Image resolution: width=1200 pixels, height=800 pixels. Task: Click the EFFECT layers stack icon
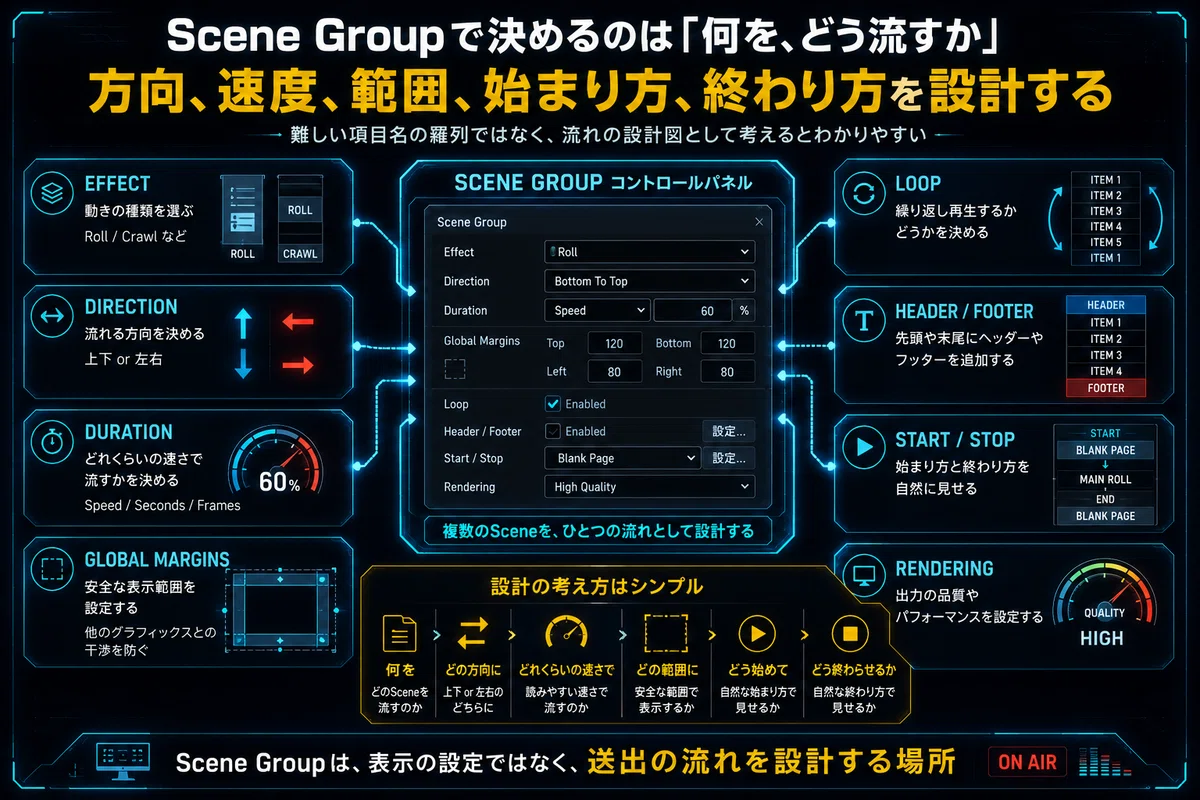pos(50,194)
